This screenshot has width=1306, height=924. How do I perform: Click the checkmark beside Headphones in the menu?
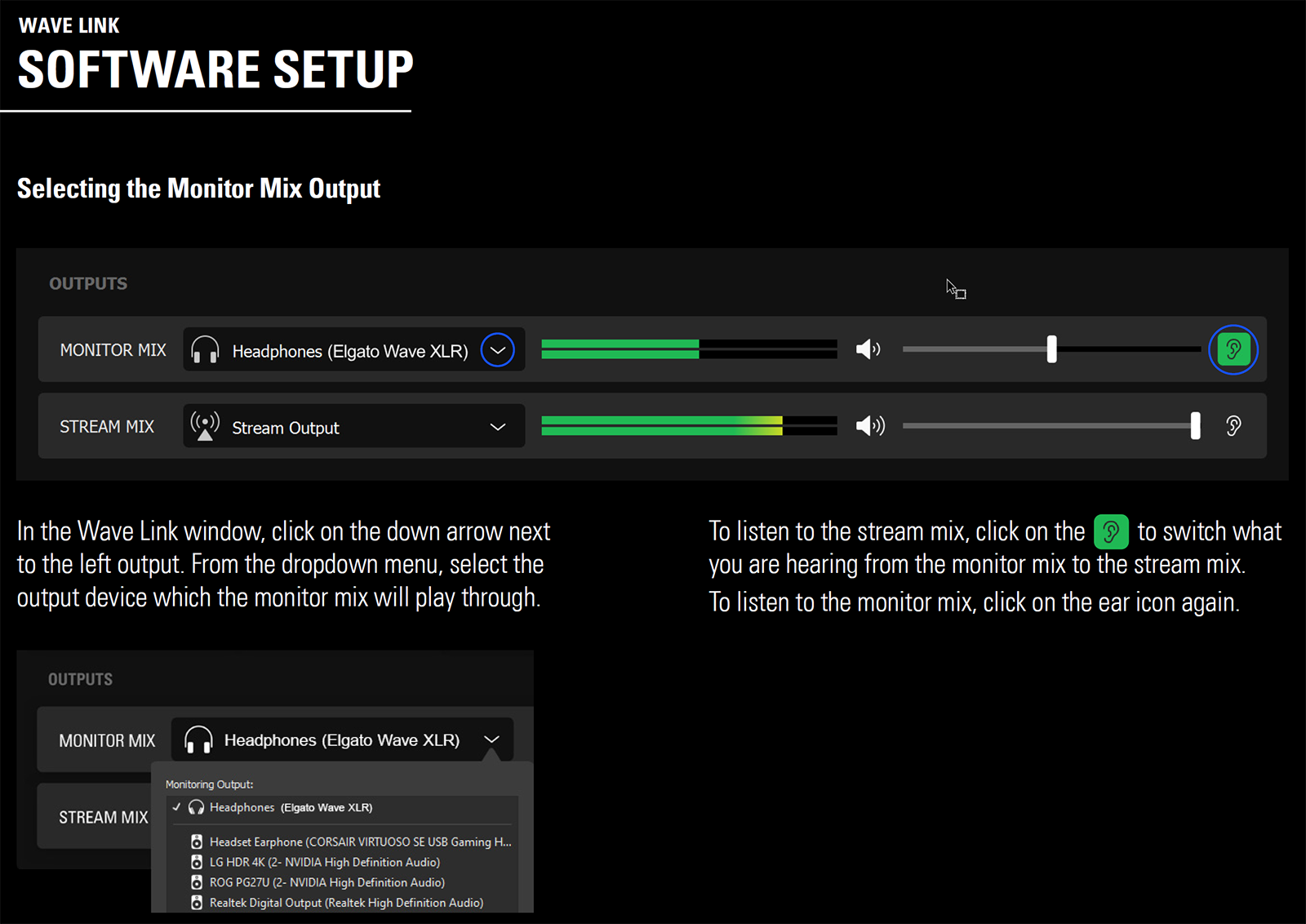tap(176, 806)
